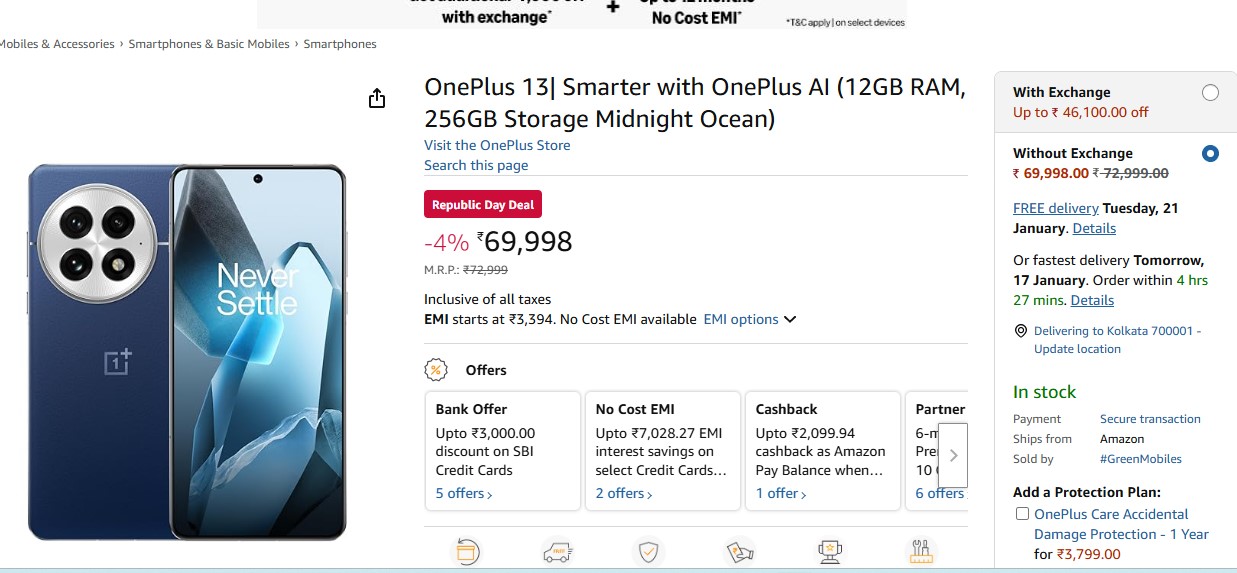1237x573 pixels.
Task: Click the OnePlus 13 product image
Action: 188,352
